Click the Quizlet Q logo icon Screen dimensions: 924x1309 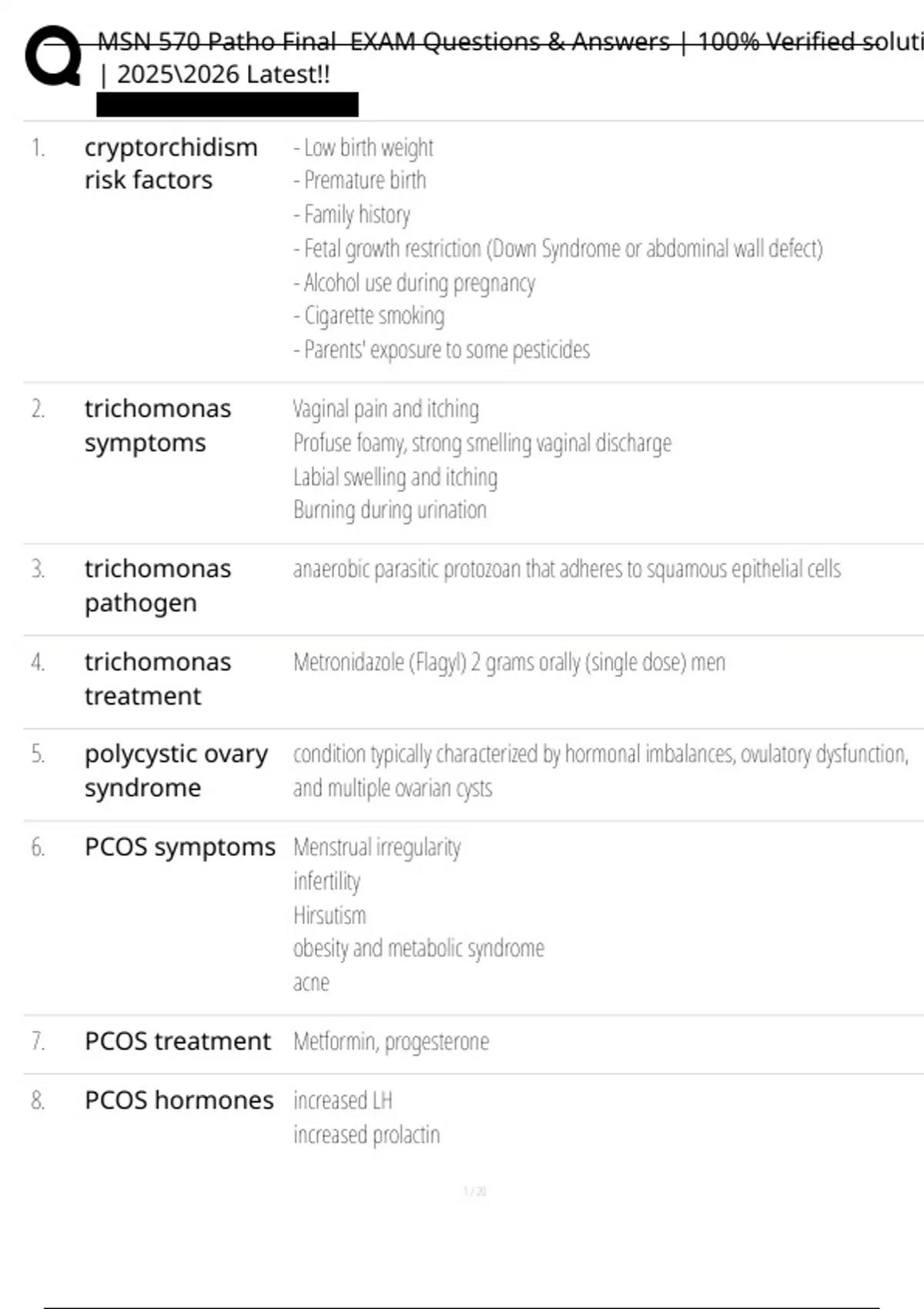pos(53,55)
